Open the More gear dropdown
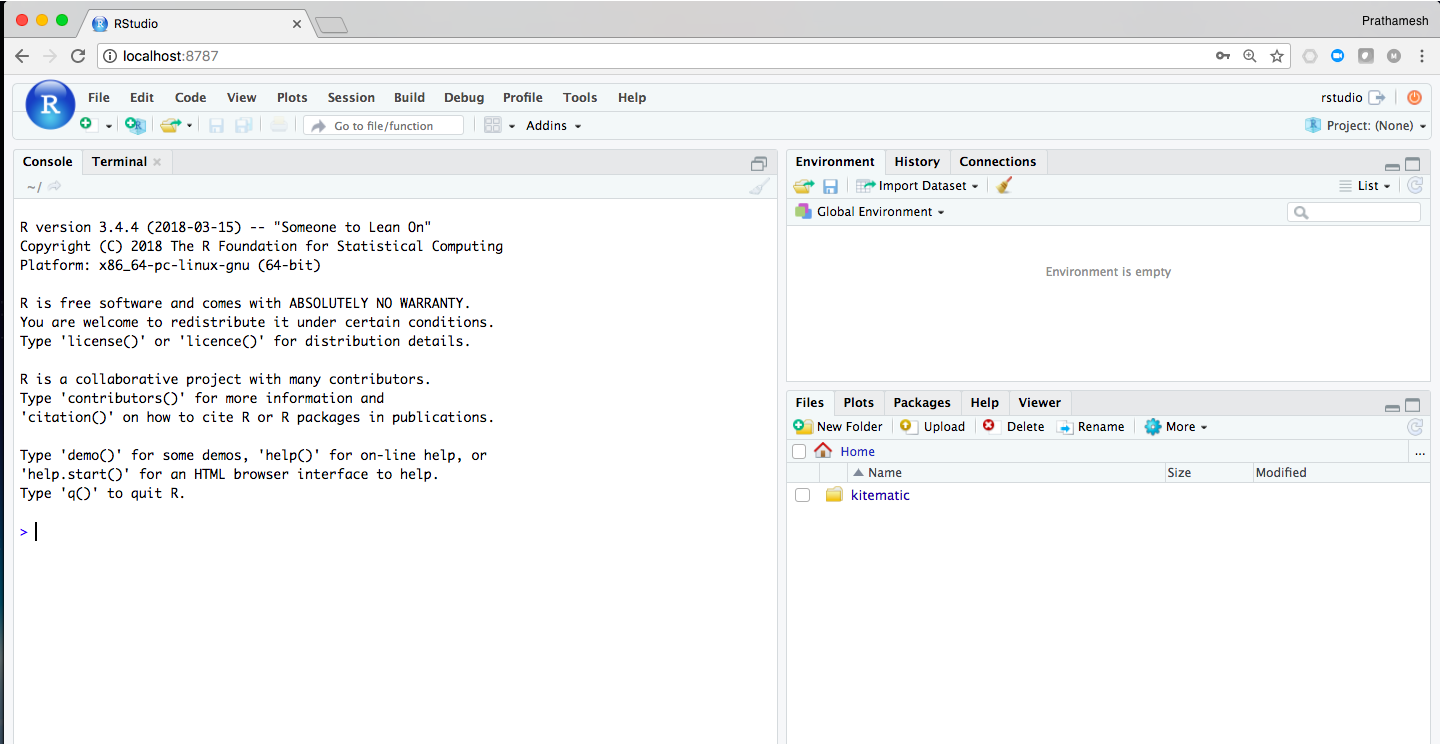 (1176, 427)
